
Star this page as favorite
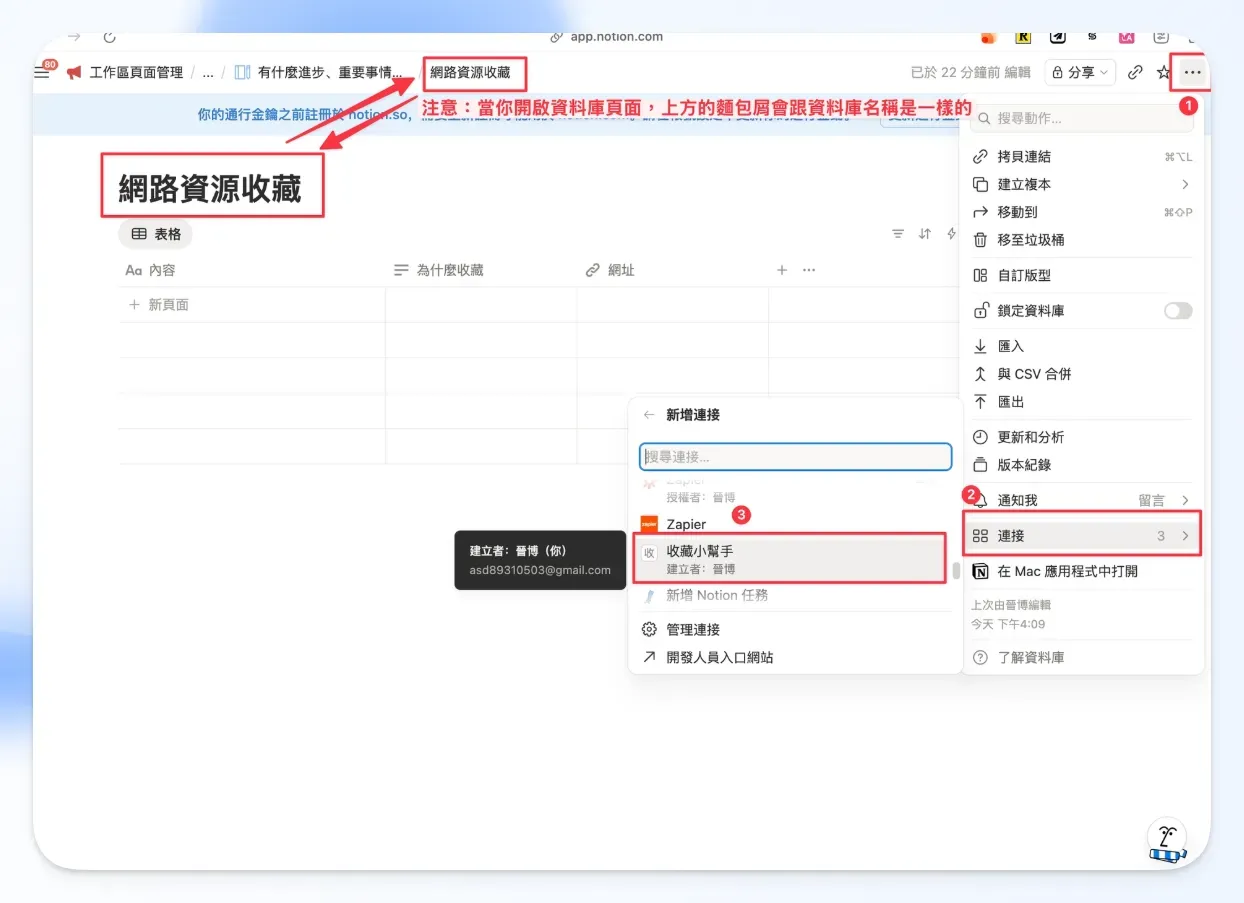point(1163,72)
